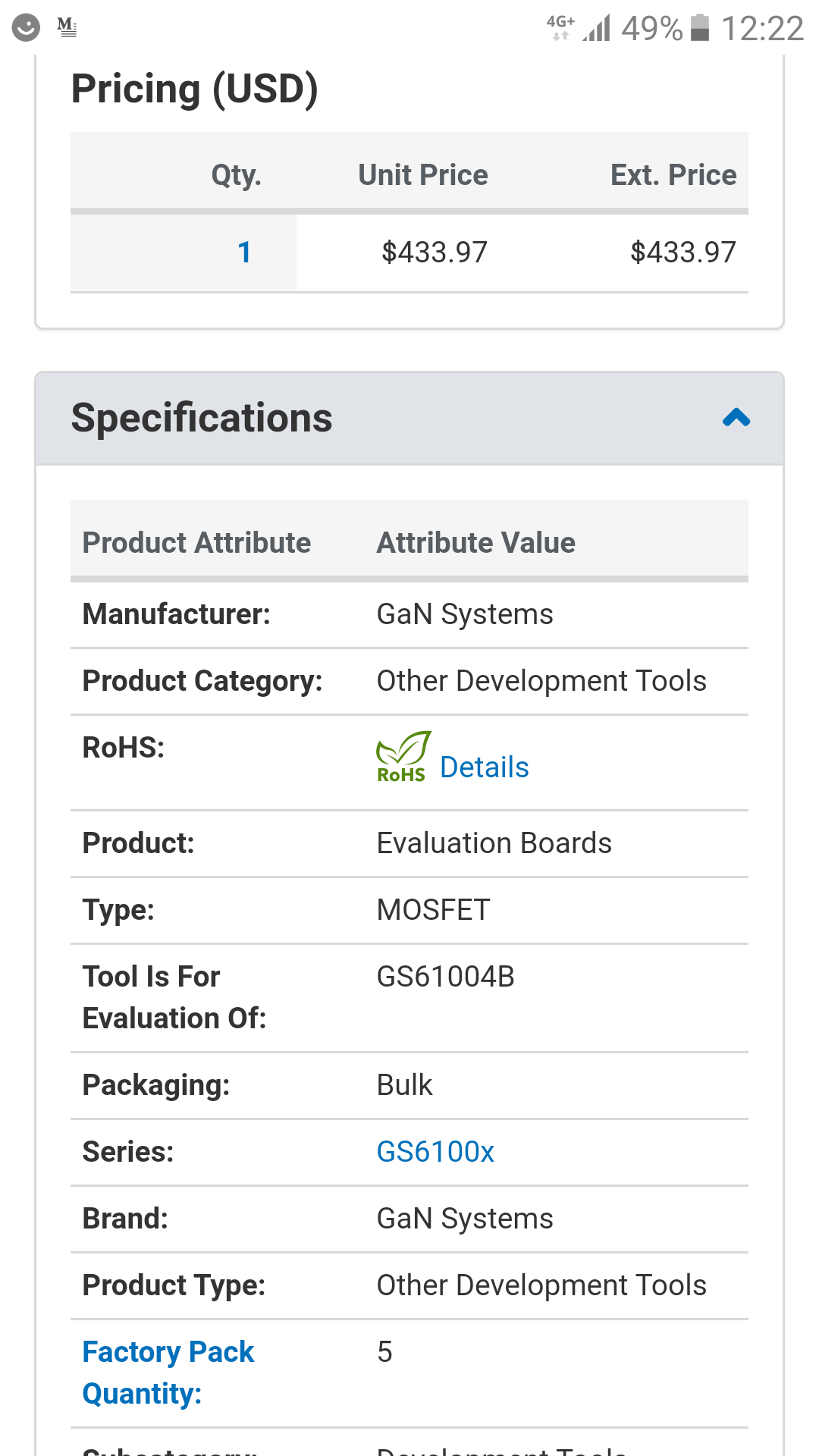Open the GS6100x series link
819x1456 pixels.
(x=435, y=1152)
